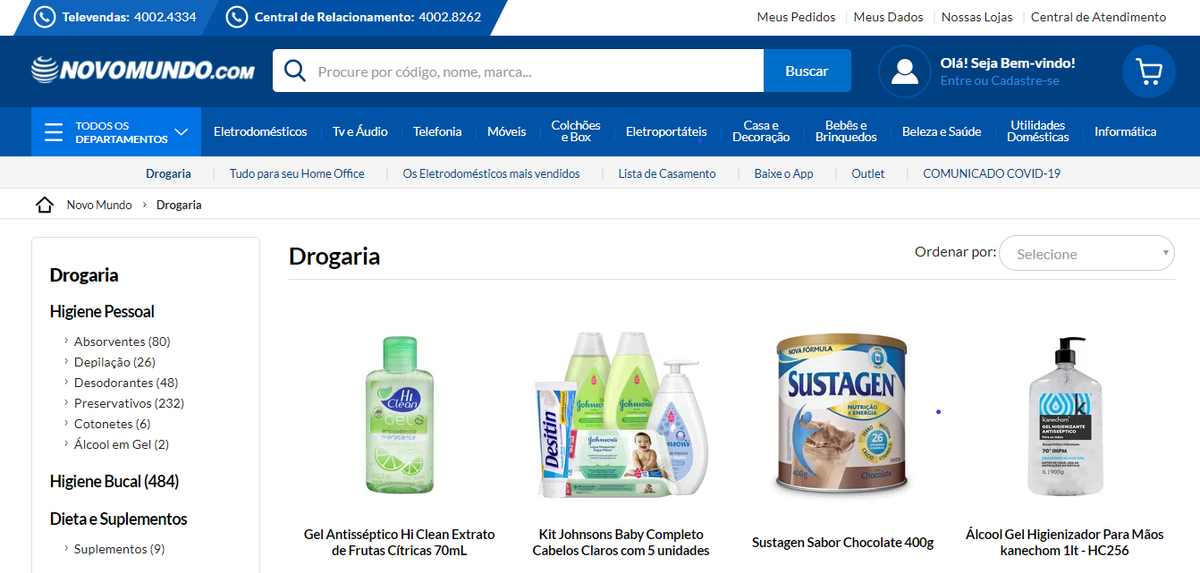
Task: Expand the Suplementos (9) subcategory
Action: coord(119,549)
